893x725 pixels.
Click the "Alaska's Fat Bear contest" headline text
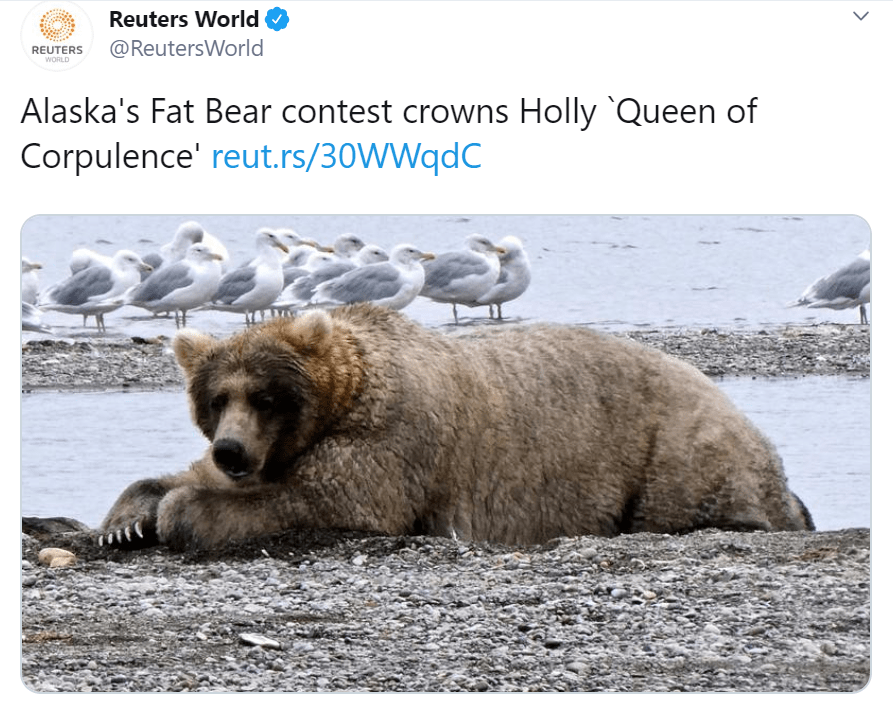[x=206, y=111]
